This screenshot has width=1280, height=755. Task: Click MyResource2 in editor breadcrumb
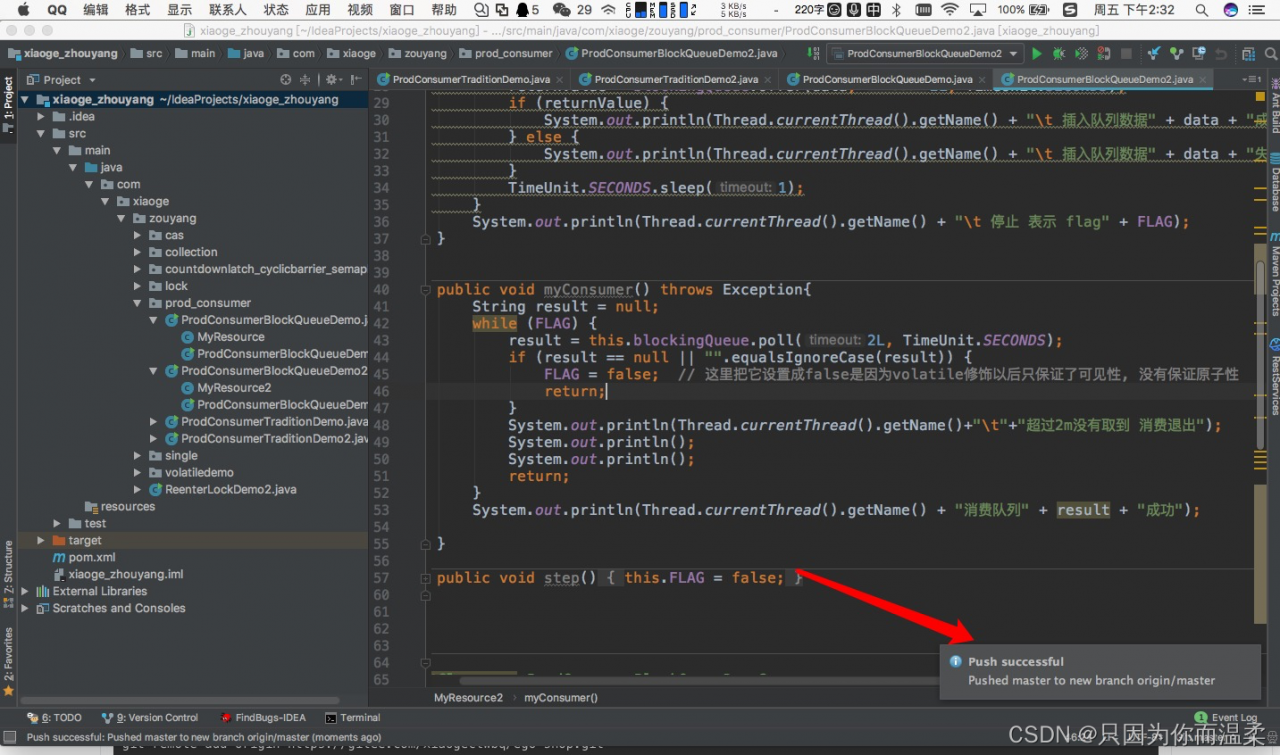[468, 697]
